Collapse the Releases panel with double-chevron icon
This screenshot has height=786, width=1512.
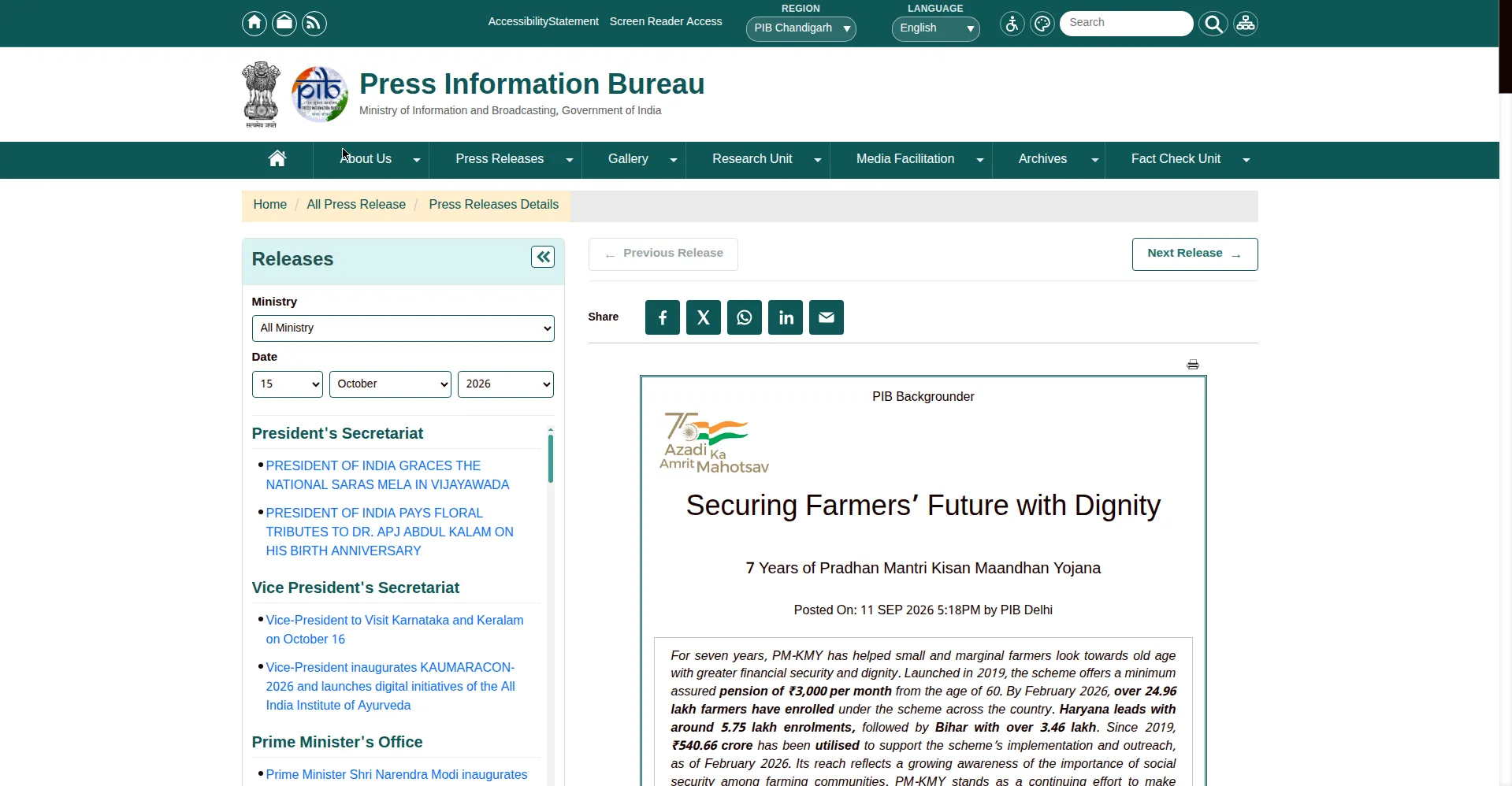click(543, 257)
